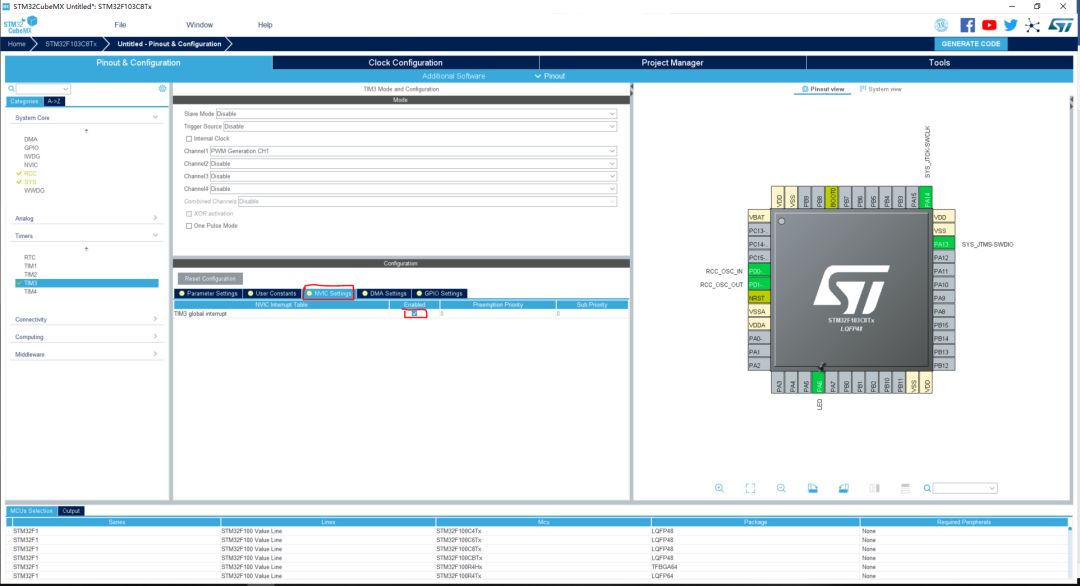Click the pin search magnifier icon
The width and height of the screenshot is (1080, 586).
tap(927, 488)
